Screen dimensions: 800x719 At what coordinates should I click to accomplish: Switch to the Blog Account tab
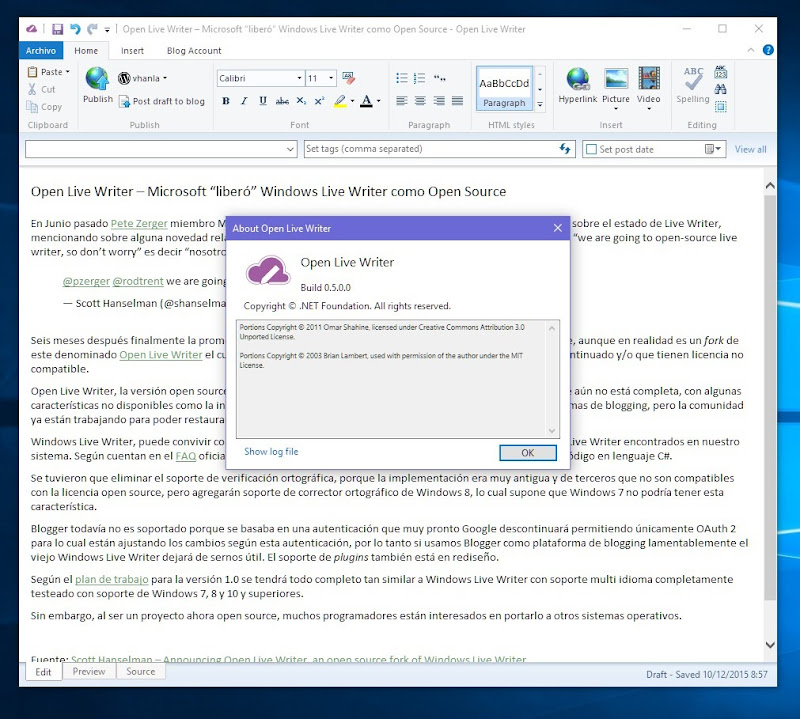click(194, 51)
